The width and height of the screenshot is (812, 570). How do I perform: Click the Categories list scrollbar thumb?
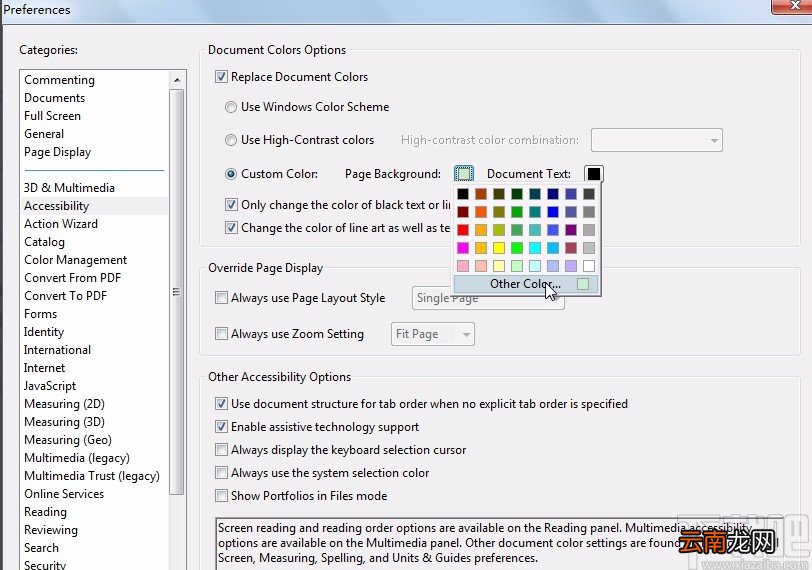click(x=177, y=293)
